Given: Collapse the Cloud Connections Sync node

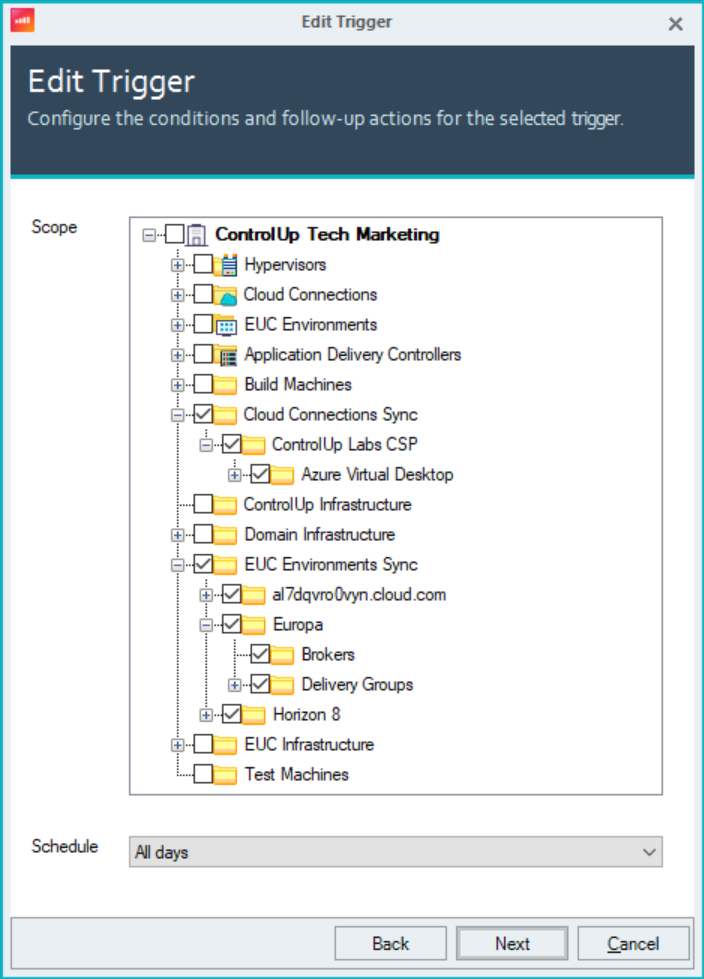Looking at the screenshot, I should (177, 415).
